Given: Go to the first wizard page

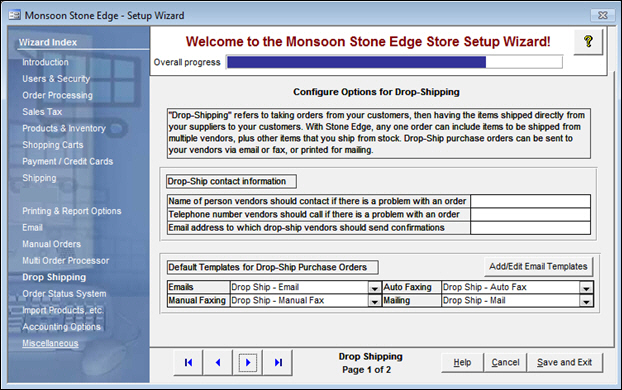Looking at the screenshot, I should 188,362.
